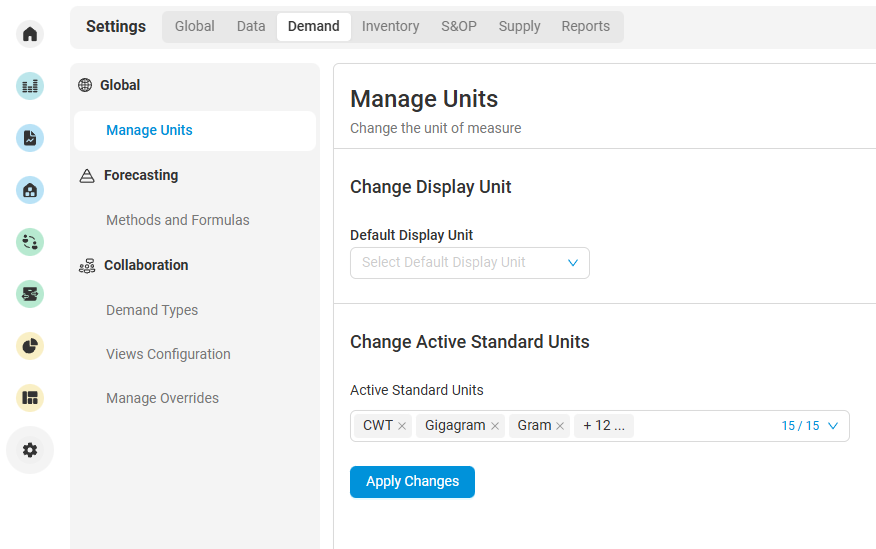
Task: Open Manage Overrides in Collaboration section
Action: point(162,398)
